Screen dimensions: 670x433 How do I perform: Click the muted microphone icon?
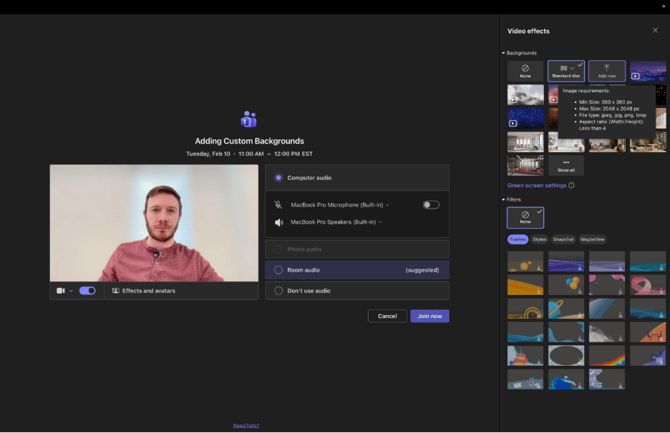[278, 205]
